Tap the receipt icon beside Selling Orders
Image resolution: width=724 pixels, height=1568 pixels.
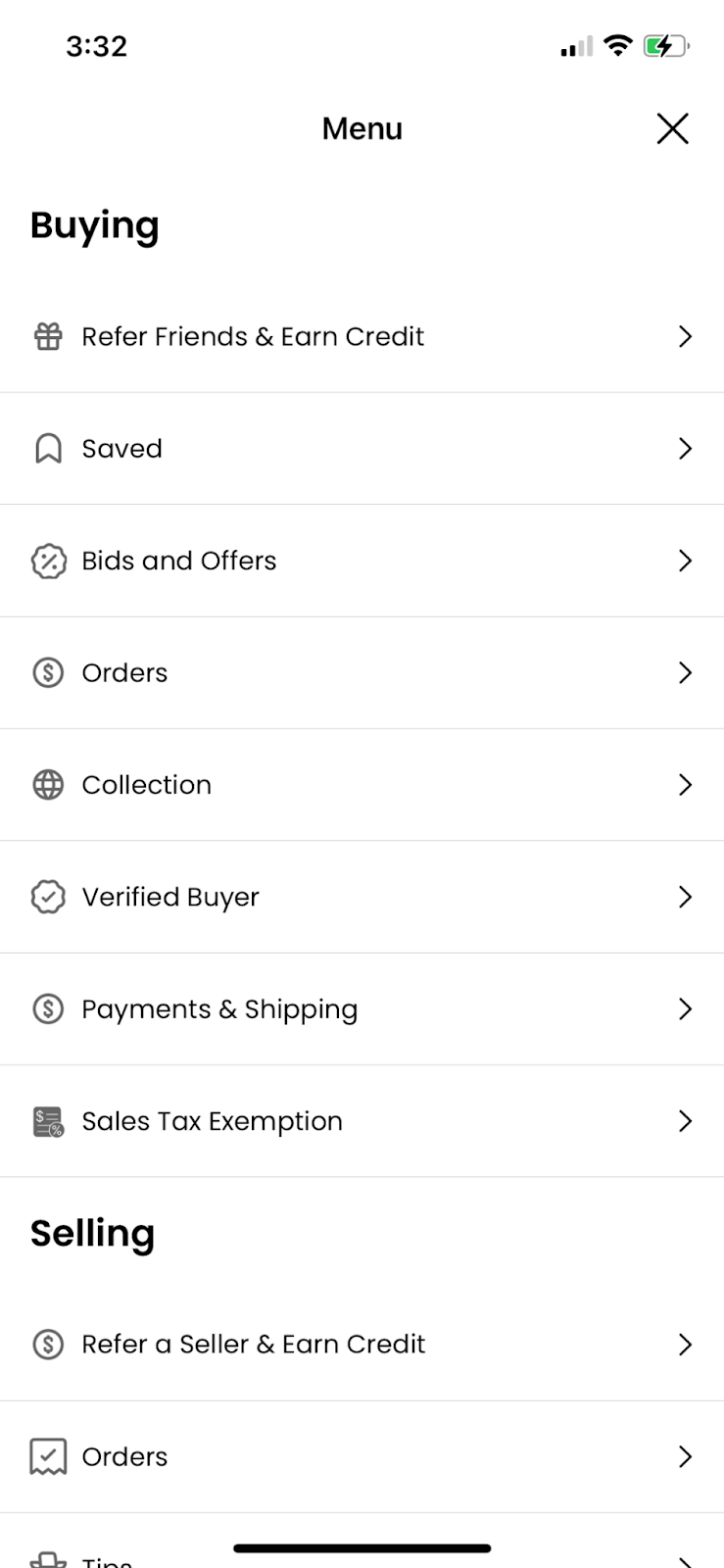point(48,1457)
